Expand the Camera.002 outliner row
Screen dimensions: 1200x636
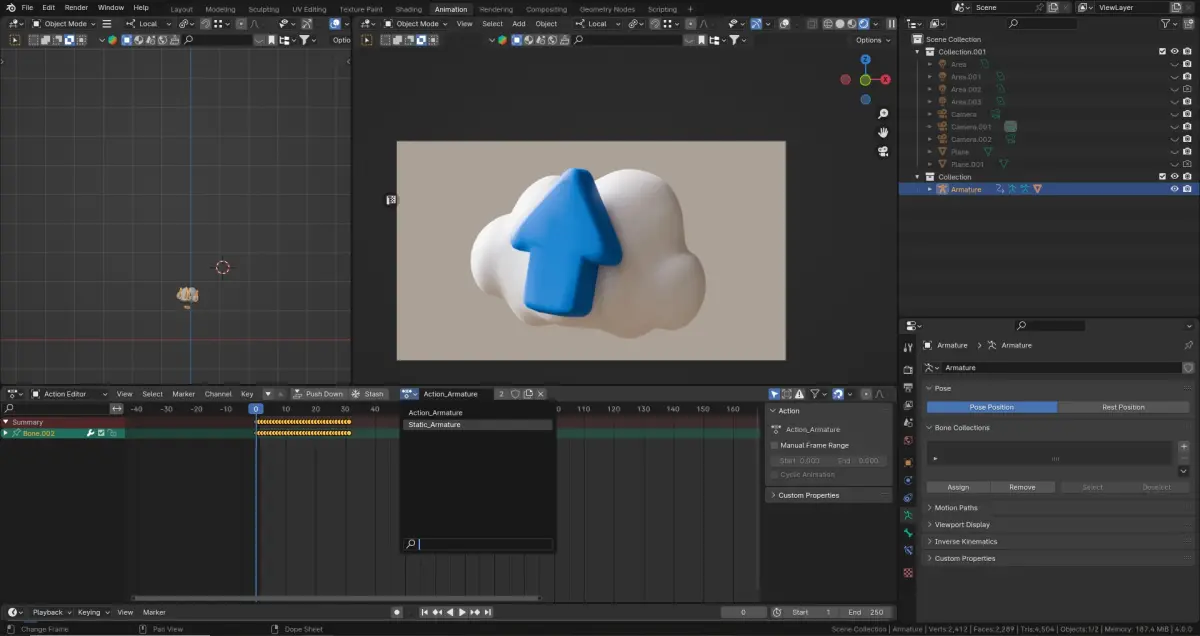click(930, 139)
